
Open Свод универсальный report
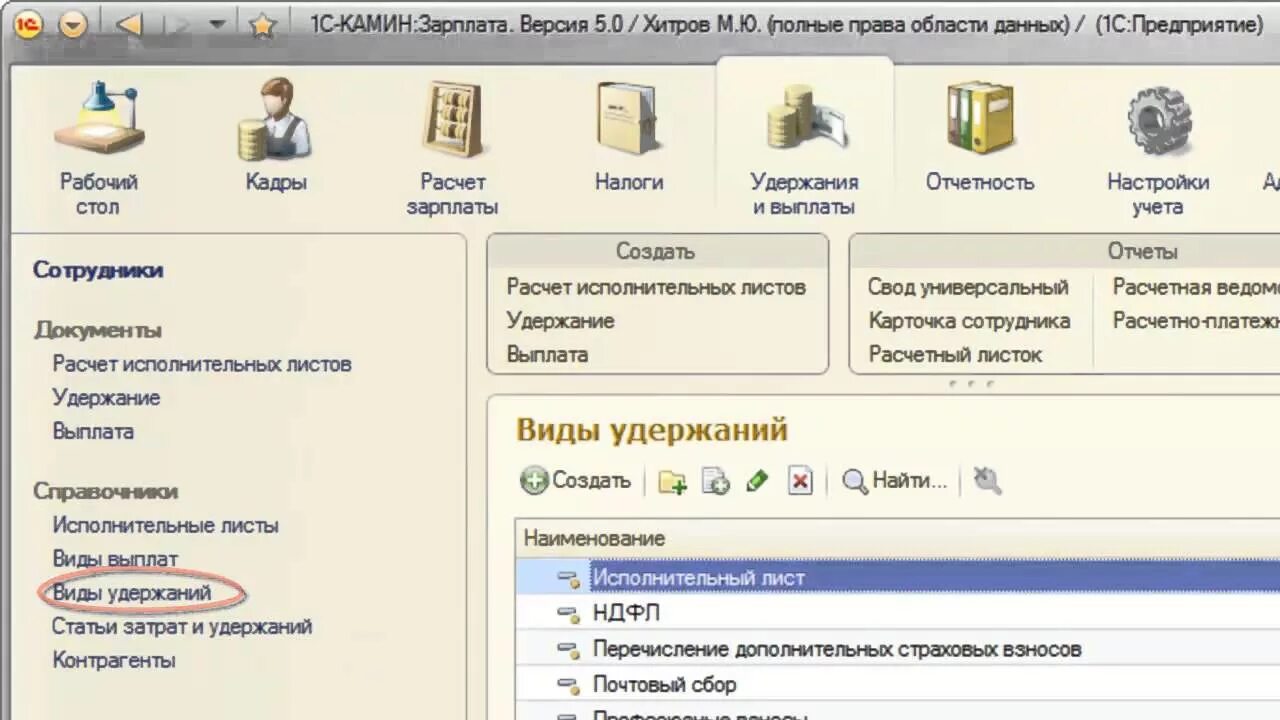[x=968, y=287]
